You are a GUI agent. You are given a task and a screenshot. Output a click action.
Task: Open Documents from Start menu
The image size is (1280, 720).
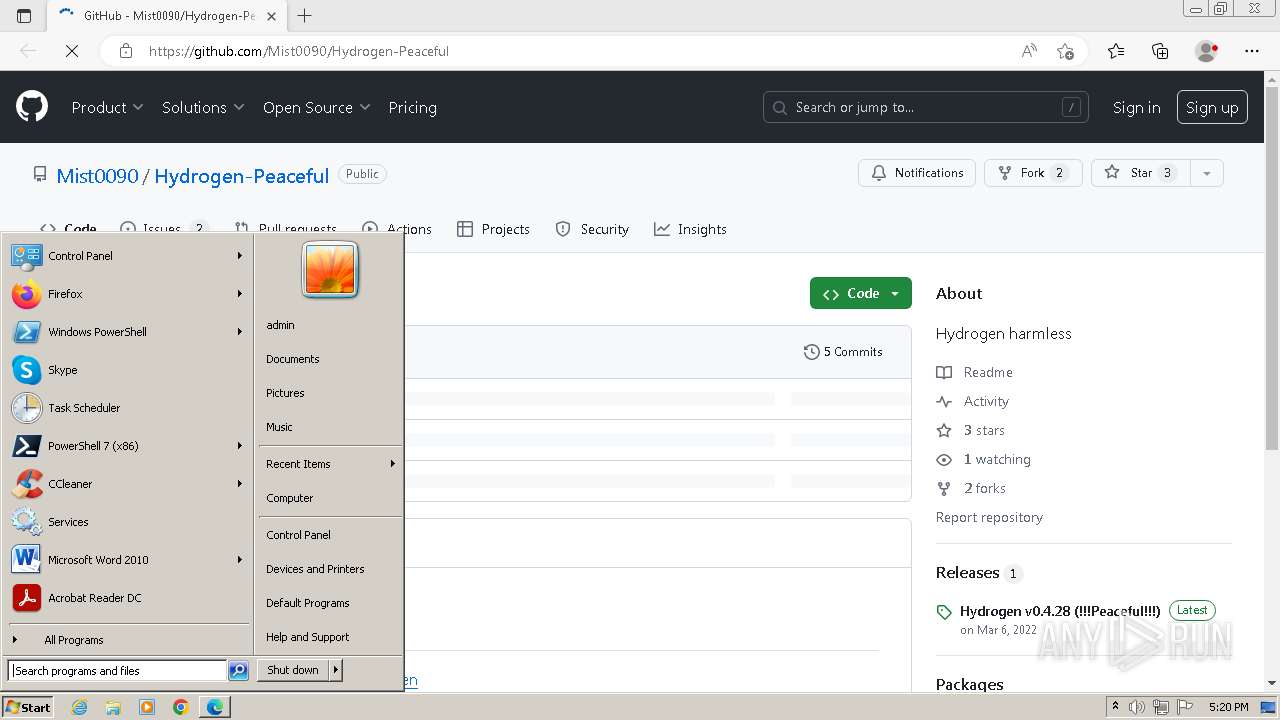330,359
